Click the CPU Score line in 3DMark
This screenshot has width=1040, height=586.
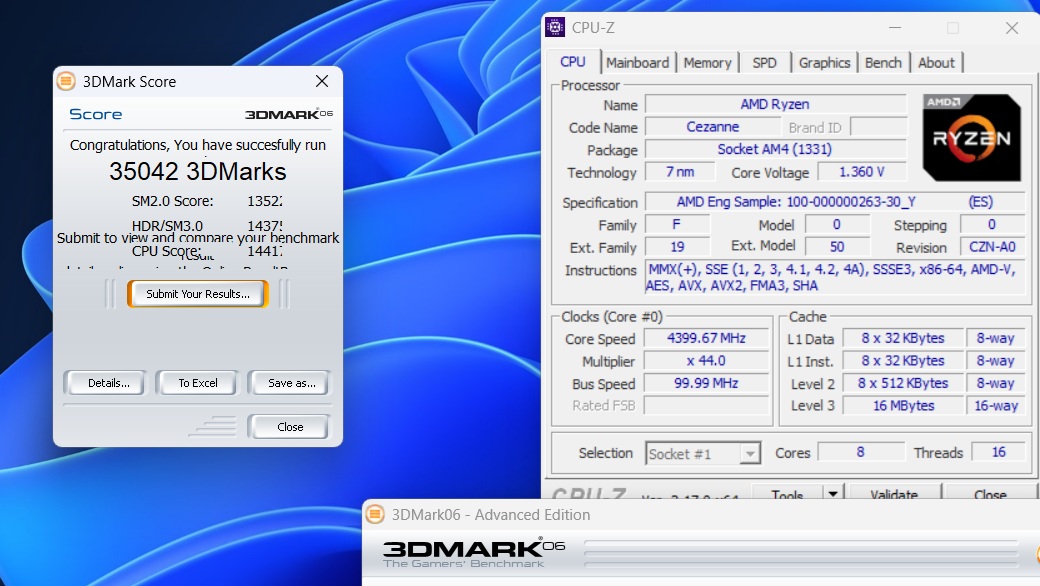207,251
